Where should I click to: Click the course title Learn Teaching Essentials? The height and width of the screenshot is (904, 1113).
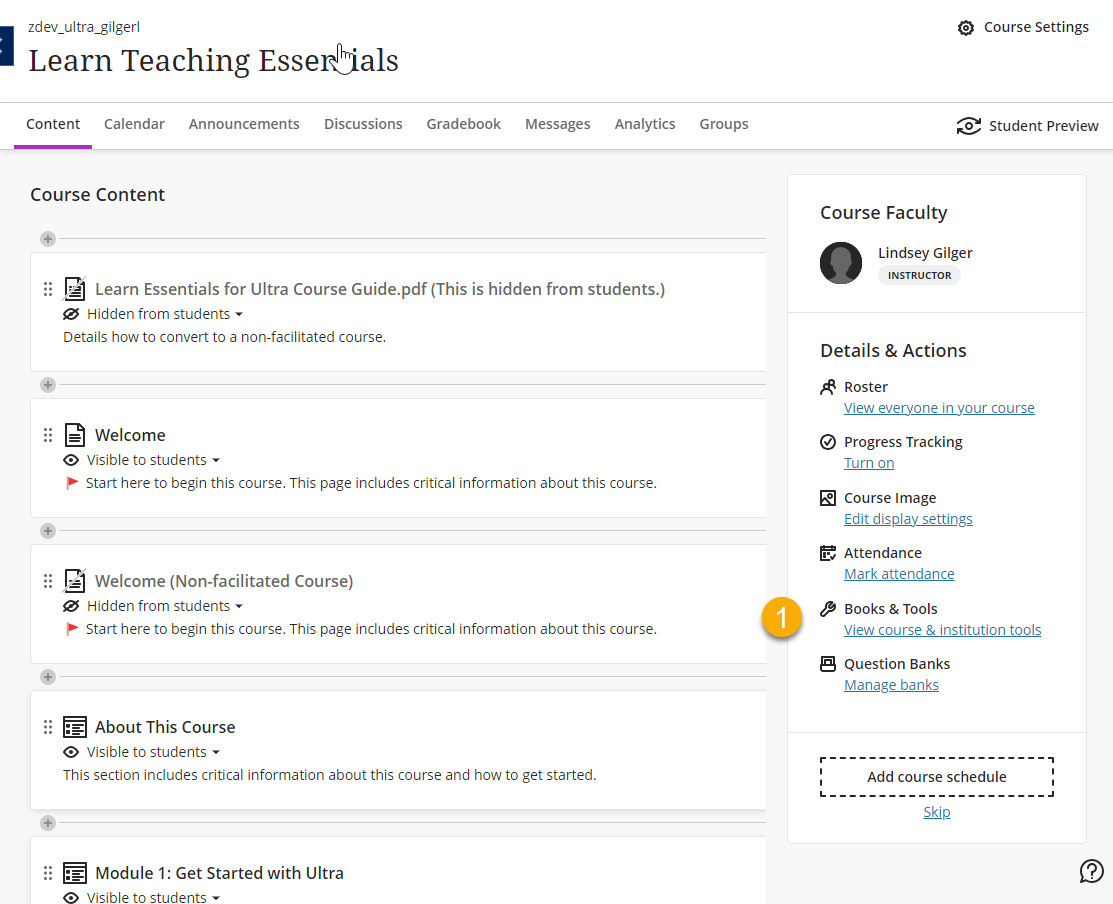click(x=213, y=60)
